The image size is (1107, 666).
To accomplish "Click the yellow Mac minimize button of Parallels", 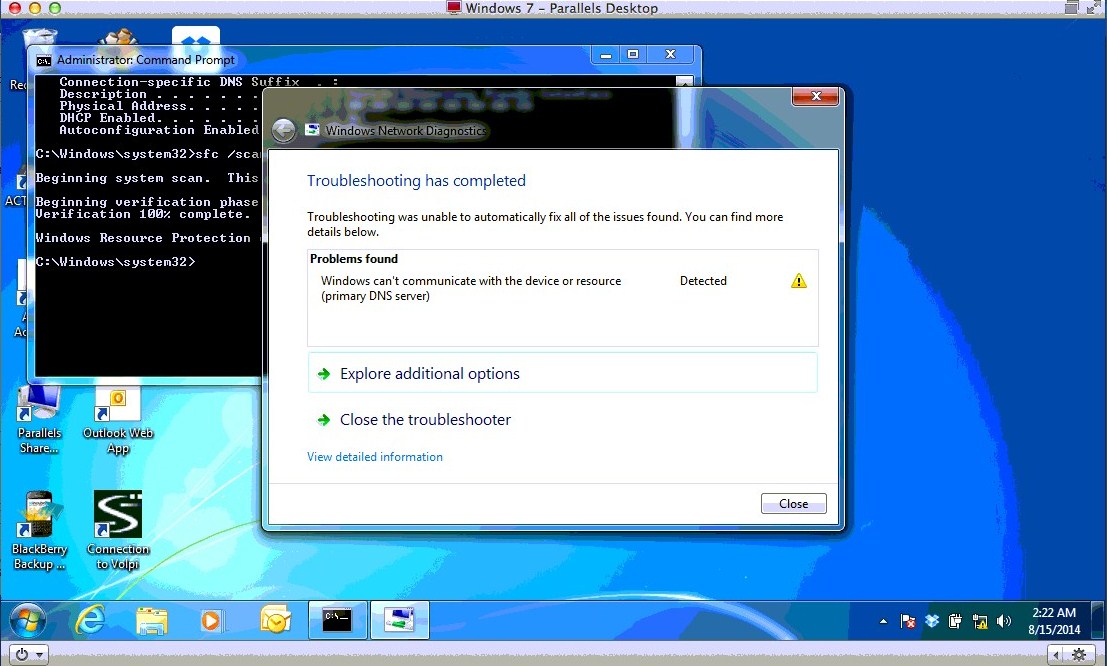I will 34,8.
